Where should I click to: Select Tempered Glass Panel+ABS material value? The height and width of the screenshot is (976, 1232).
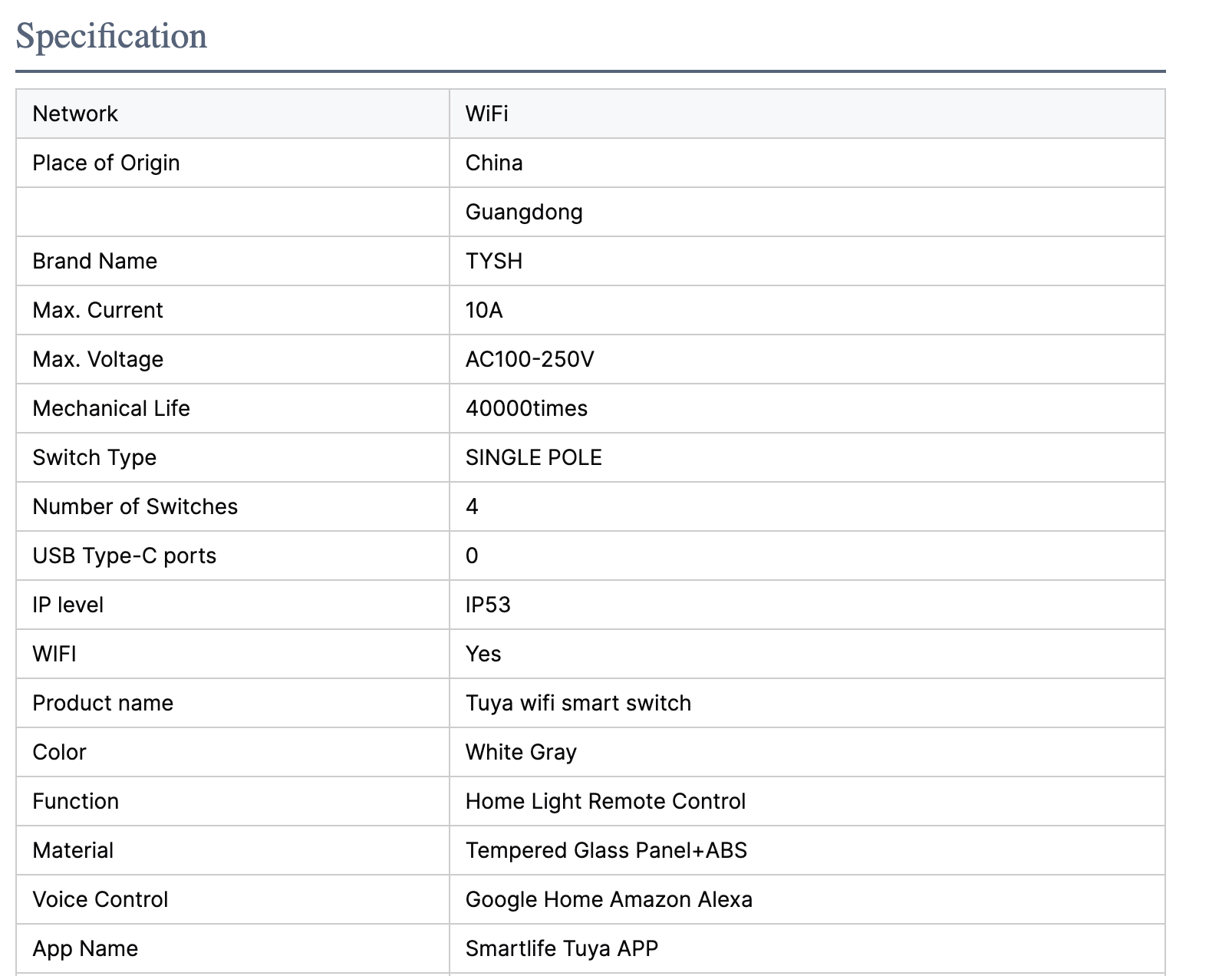coord(606,850)
